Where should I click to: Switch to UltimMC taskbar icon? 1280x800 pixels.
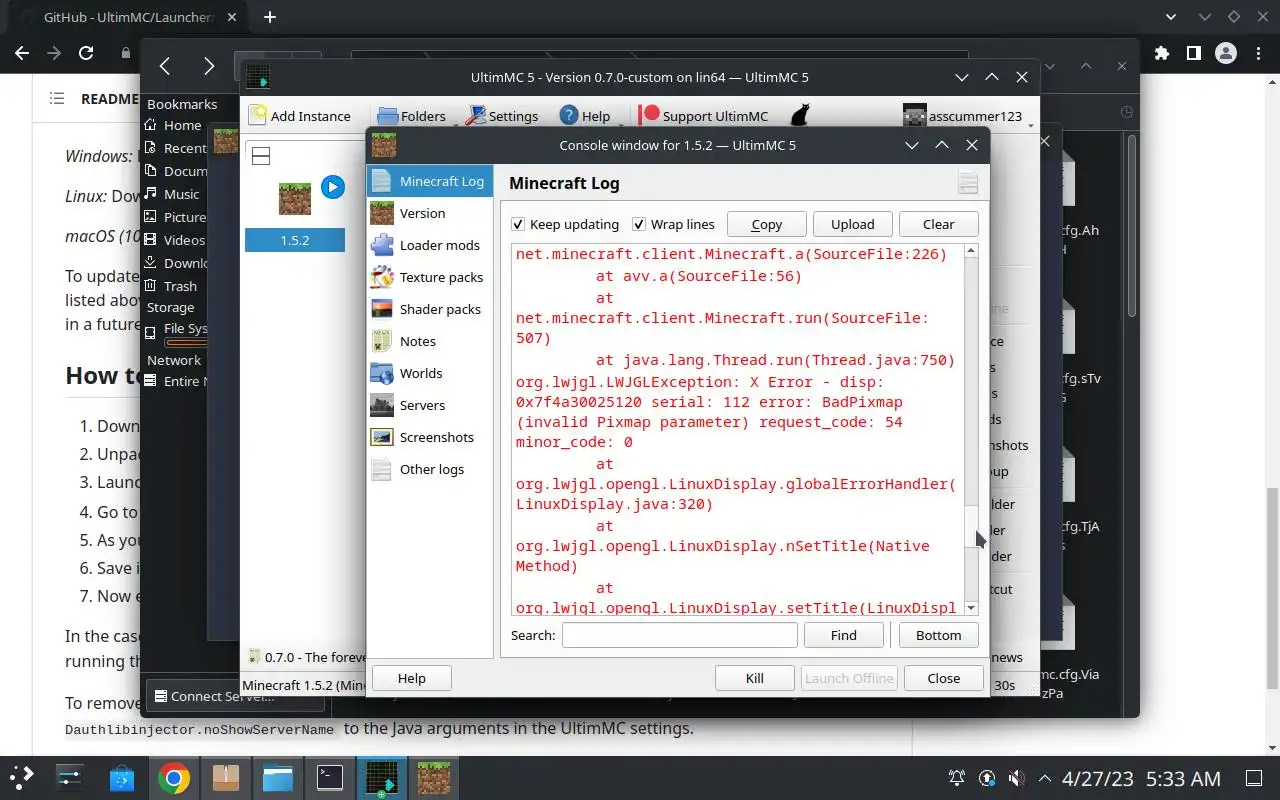[x=382, y=777]
